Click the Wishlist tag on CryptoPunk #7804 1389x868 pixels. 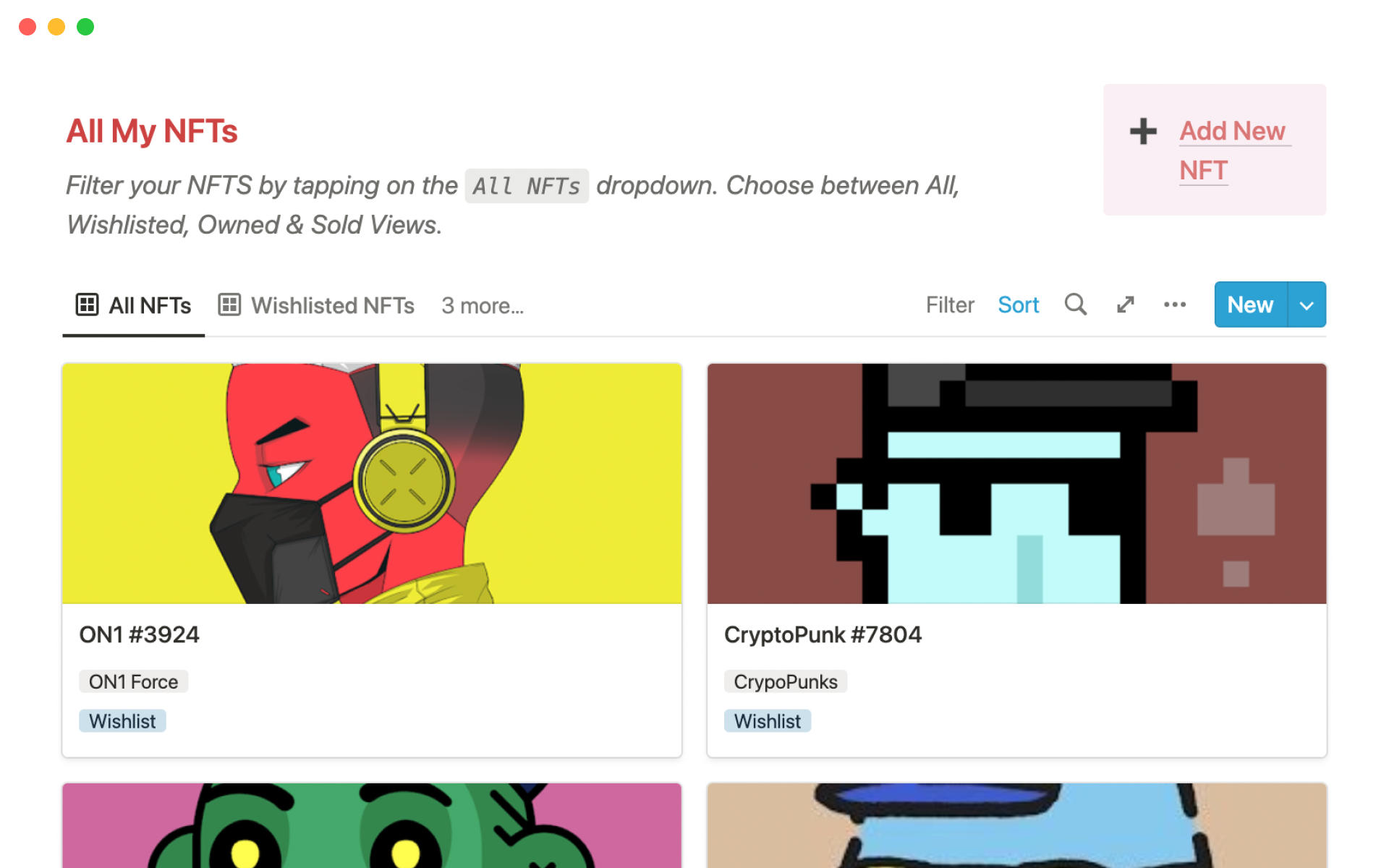click(x=768, y=721)
